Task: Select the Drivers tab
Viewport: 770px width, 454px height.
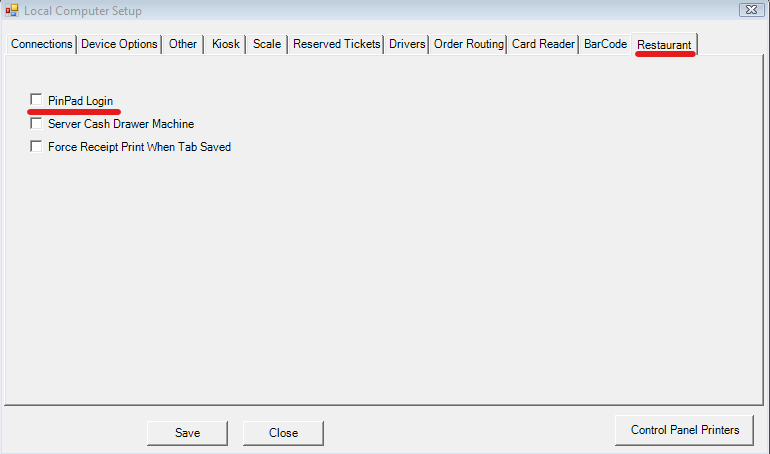Action: tap(407, 44)
